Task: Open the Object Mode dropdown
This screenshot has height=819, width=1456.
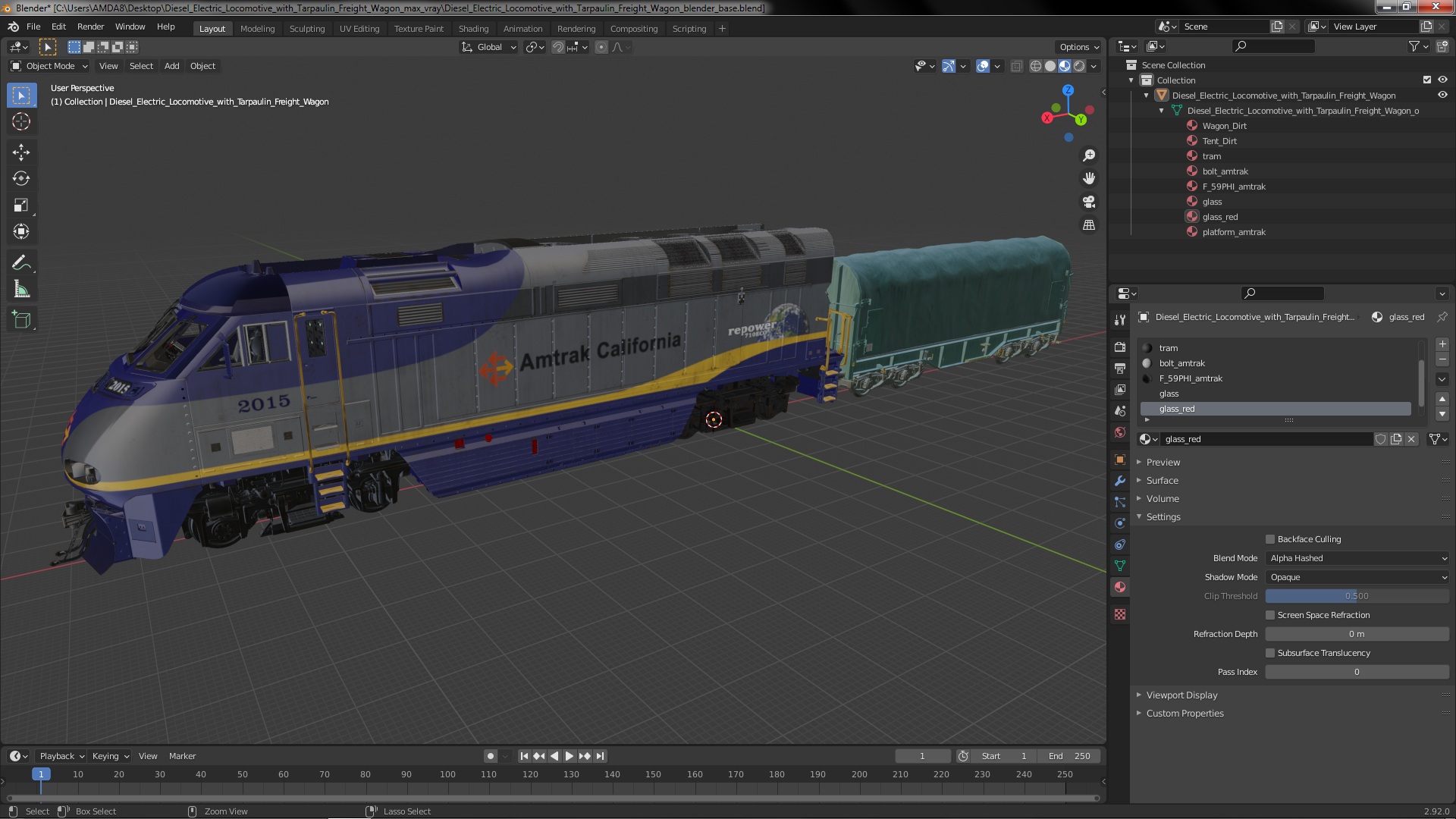Action: pyautogui.click(x=49, y=66)
